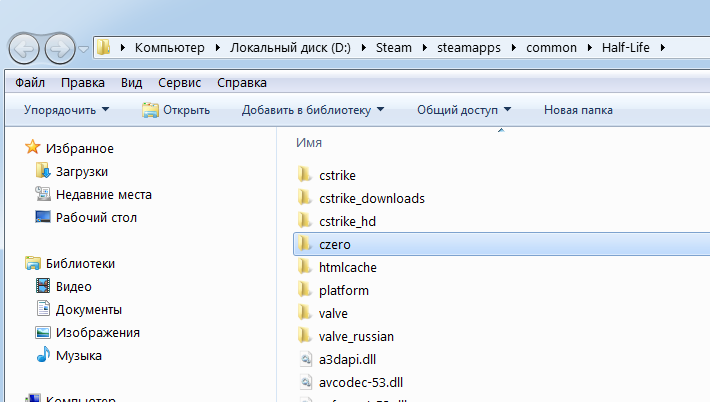Click the Открыть toolbar button
Image resolution: width=710 pixels, height=402 pixels.
click(176, 110)
